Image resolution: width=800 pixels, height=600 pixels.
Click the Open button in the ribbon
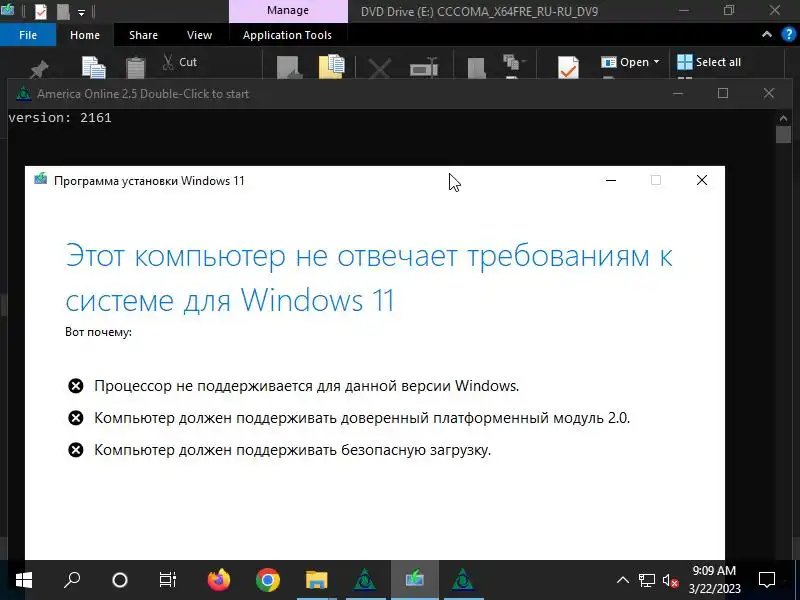pos(631,62)
